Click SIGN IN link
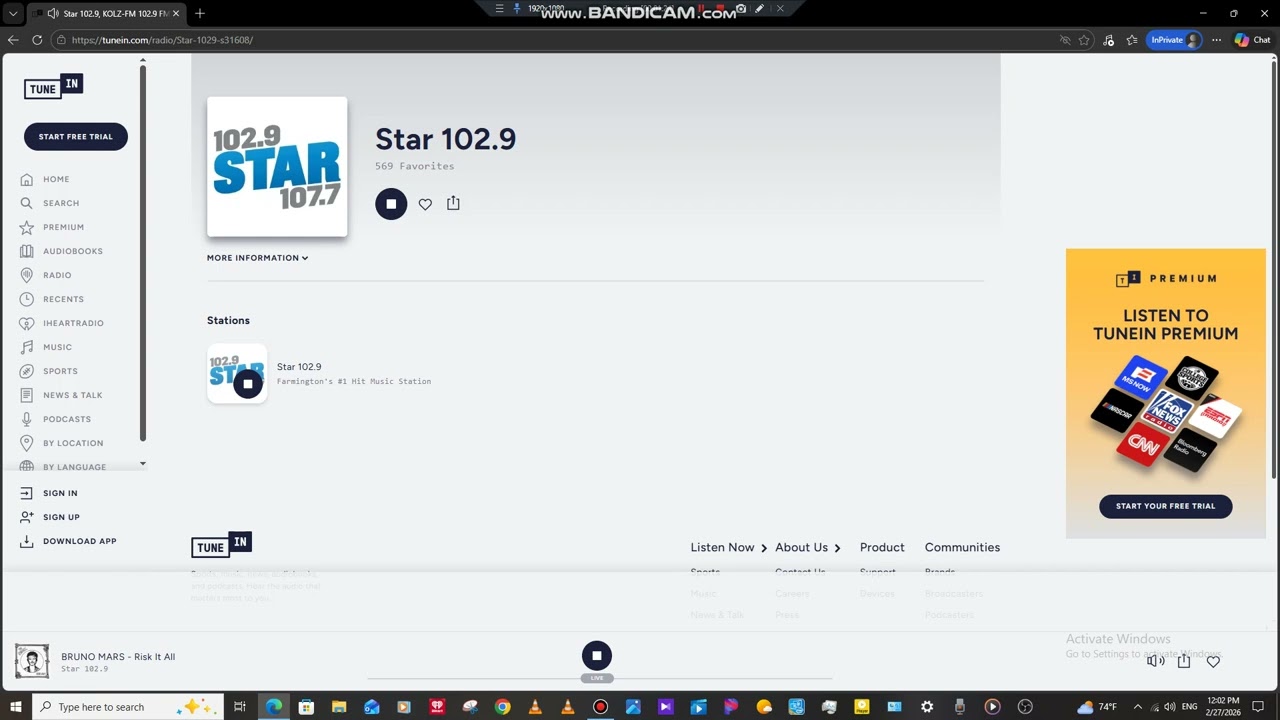 (x=60, y=493)
